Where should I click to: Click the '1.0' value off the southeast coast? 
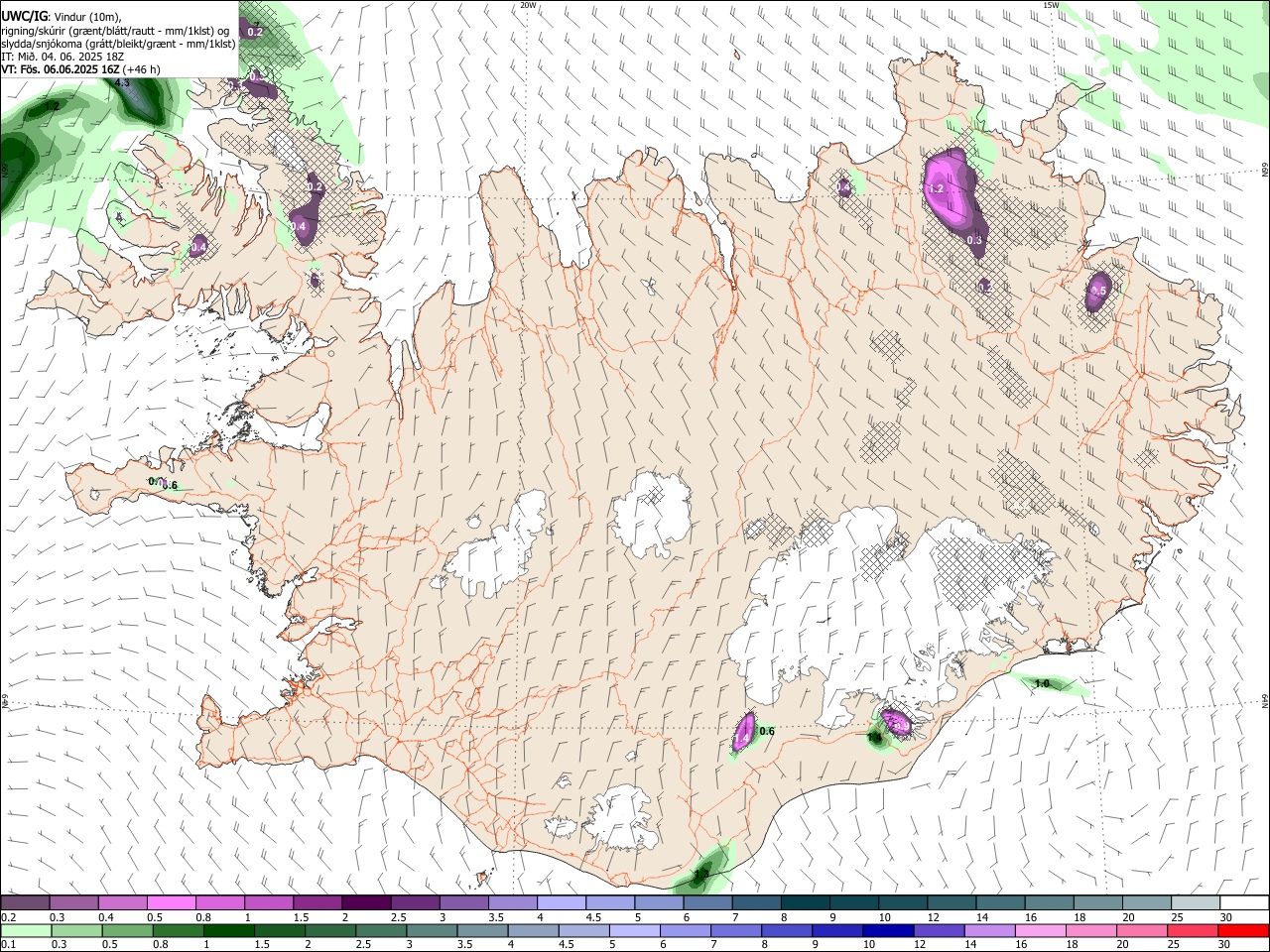coord(1042,684)
